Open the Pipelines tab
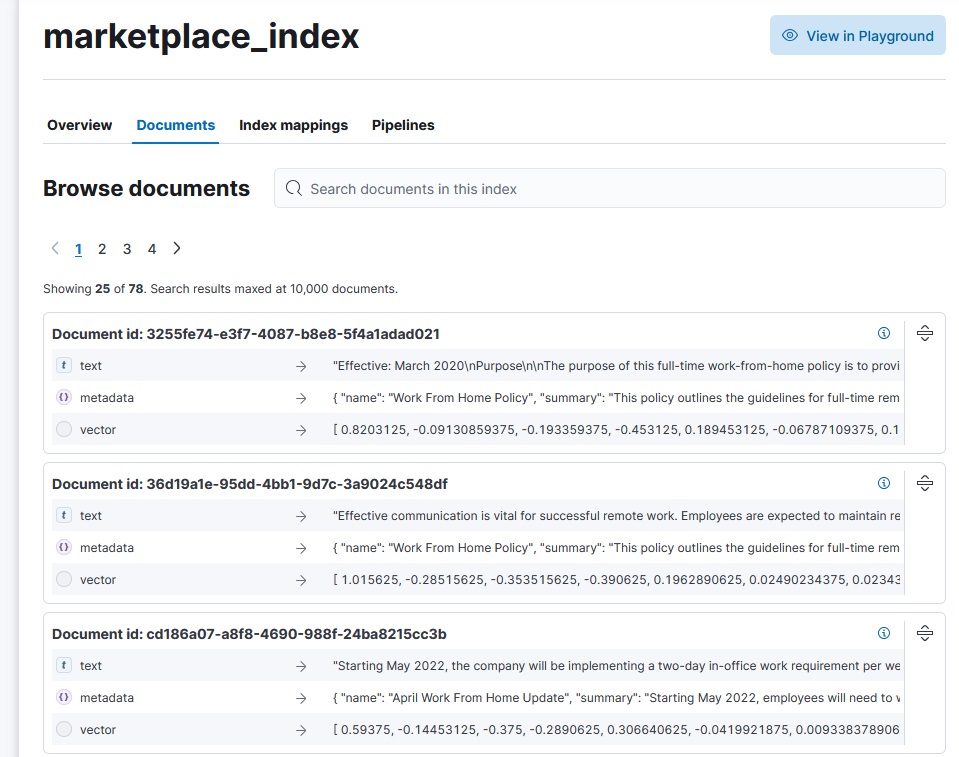This screenshot has height=757, width=959. pos(403,125)
